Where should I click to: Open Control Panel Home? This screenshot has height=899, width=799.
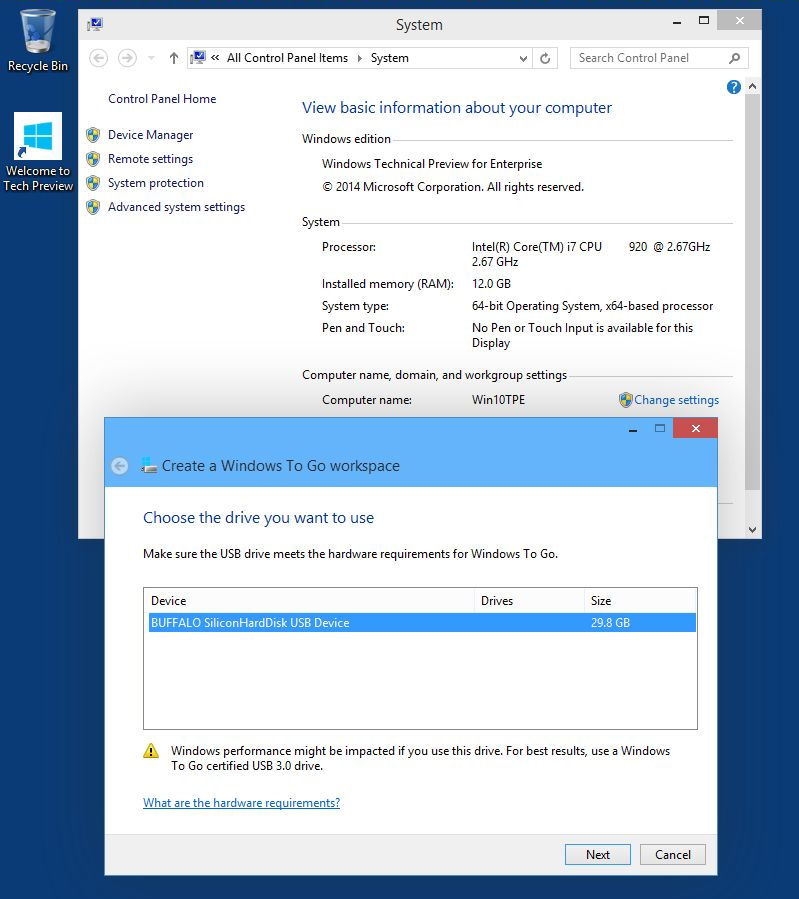[162, 99]
